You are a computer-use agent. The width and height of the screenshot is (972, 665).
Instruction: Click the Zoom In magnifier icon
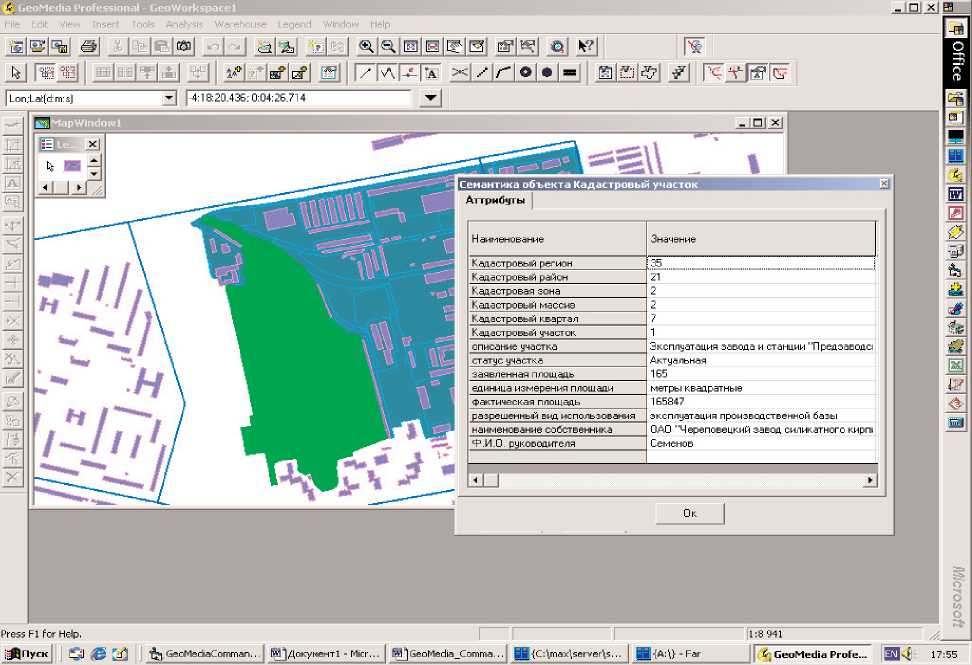coord(367,46)
